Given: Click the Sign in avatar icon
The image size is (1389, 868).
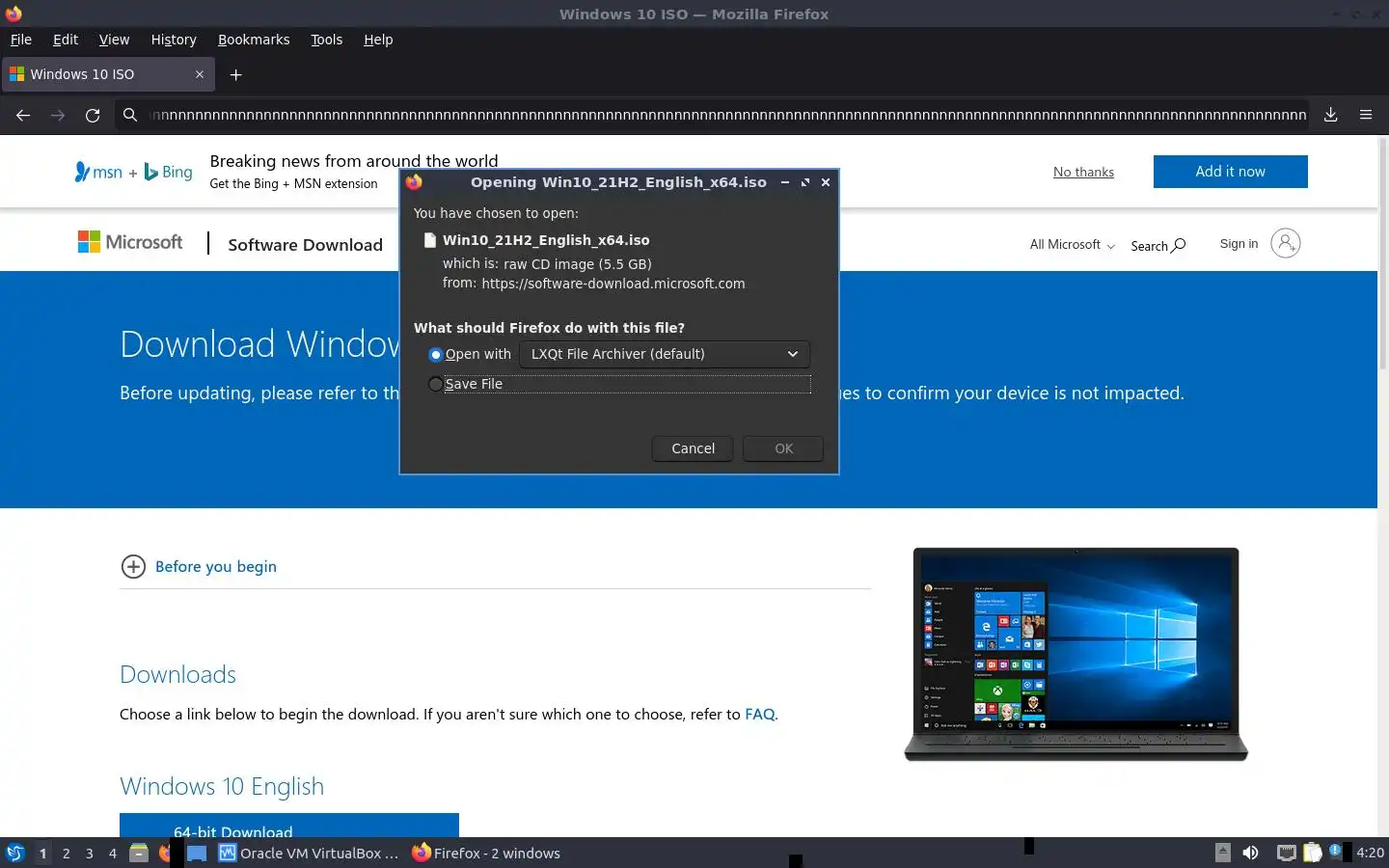Looking at the screenshot, I should pyautogui.click(x=1285, y=243).
